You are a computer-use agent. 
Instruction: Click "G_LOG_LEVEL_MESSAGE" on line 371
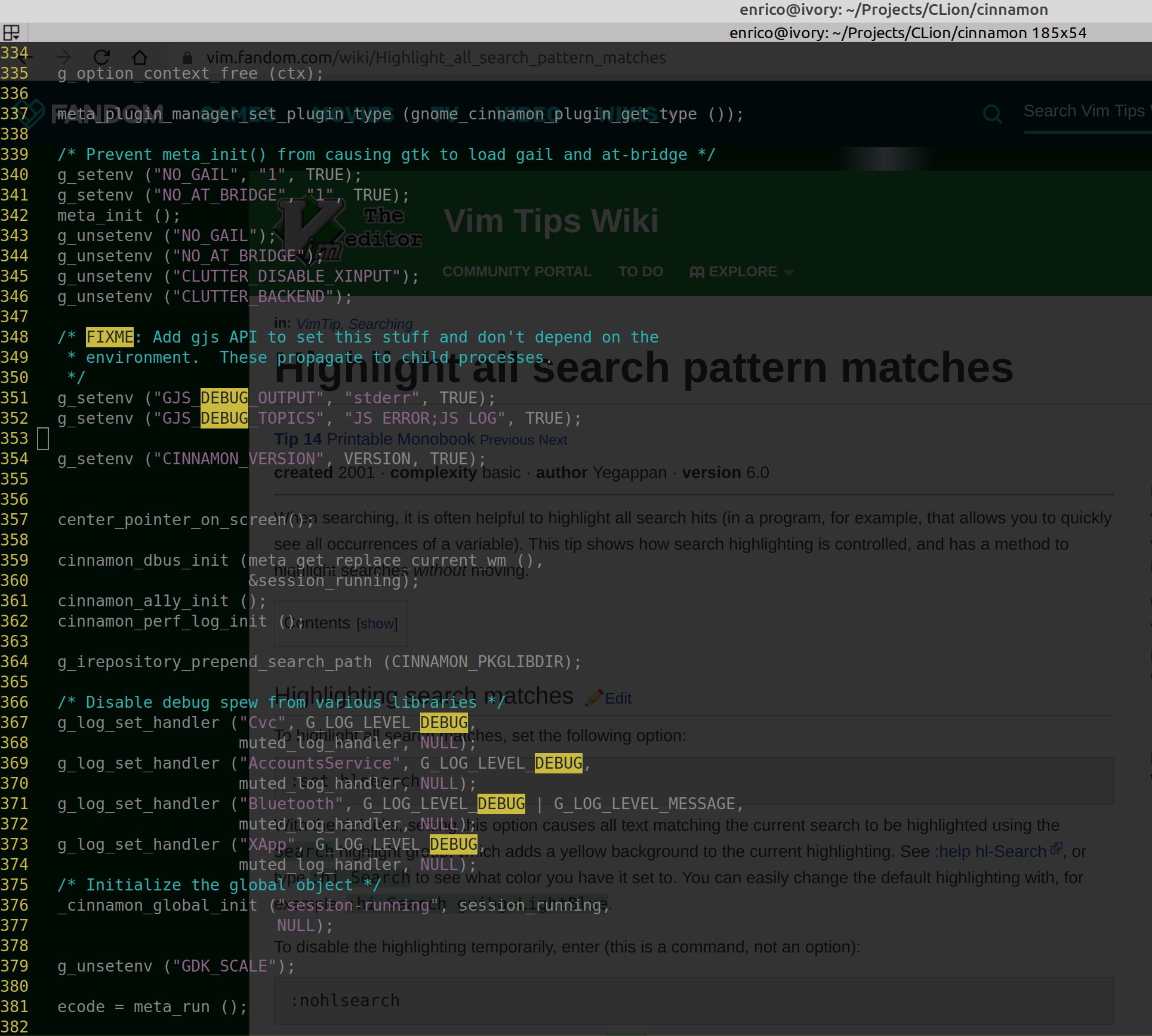[x=645, y=804]
